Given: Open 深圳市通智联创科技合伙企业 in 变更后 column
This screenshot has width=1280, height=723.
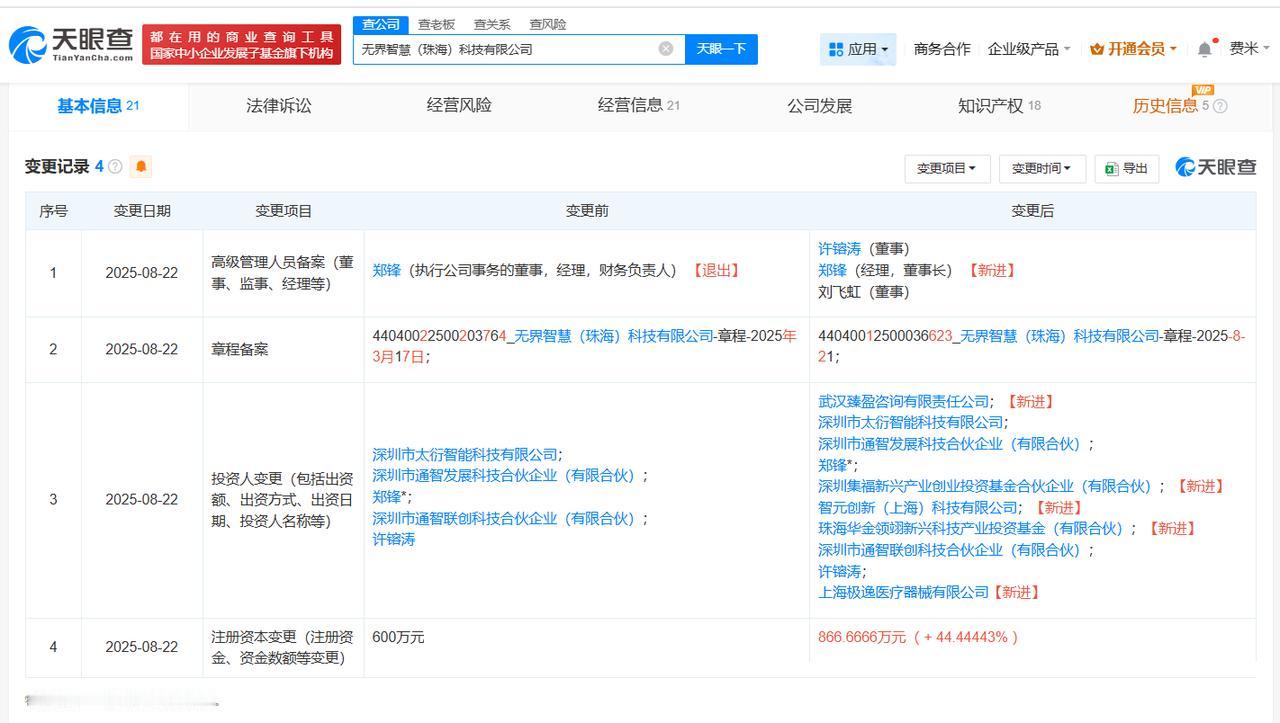Looking at the screenshot, I should coord(950,550).
